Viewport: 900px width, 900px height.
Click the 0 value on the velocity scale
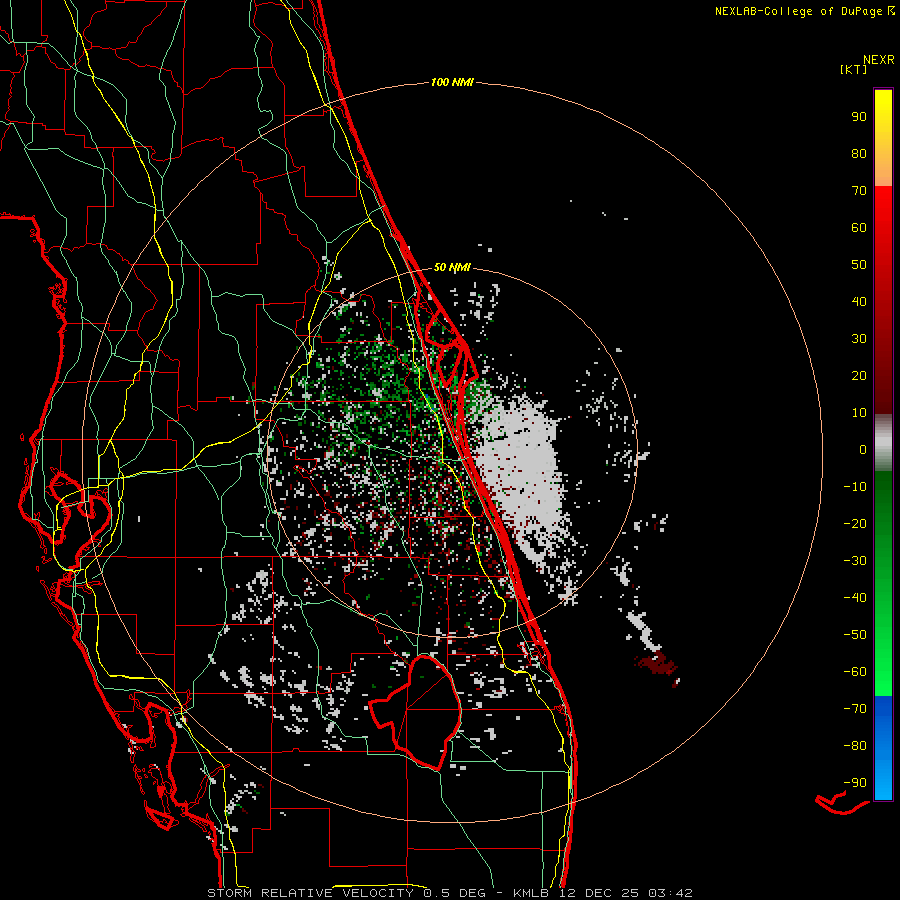(863, 450)
